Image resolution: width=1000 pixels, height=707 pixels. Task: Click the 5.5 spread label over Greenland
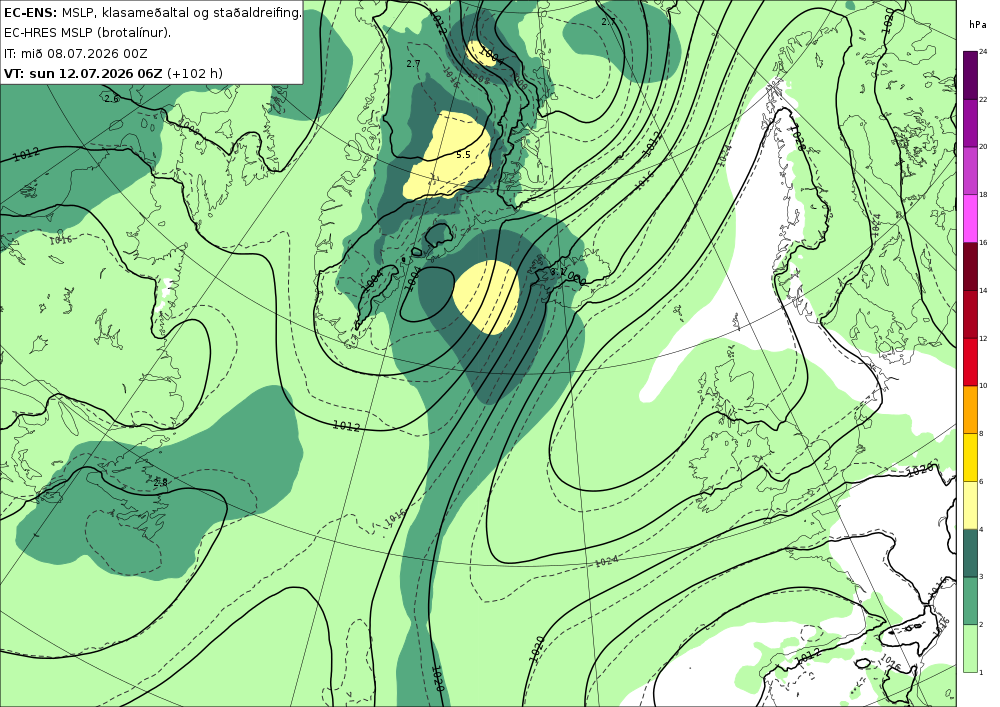pyautogui.click(x=463, y=155)
